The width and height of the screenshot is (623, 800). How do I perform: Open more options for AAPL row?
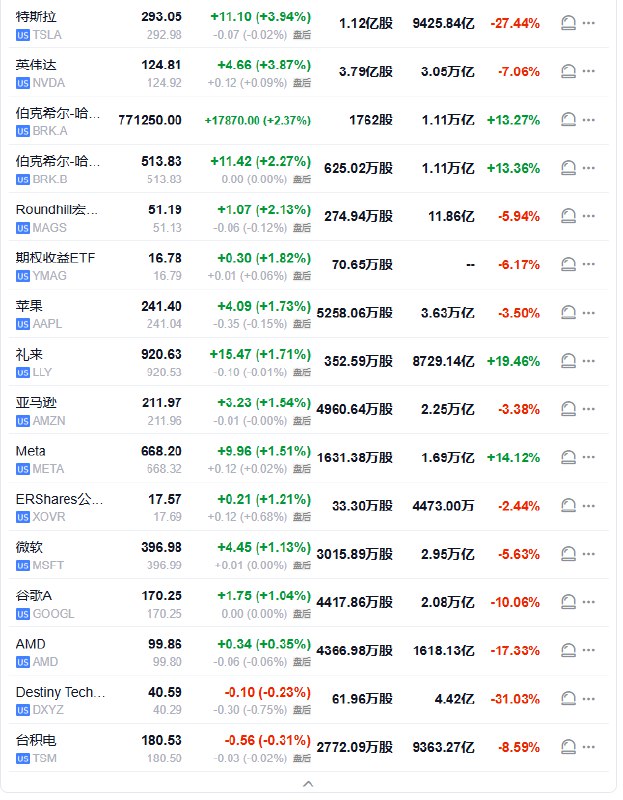click(589, 313)
